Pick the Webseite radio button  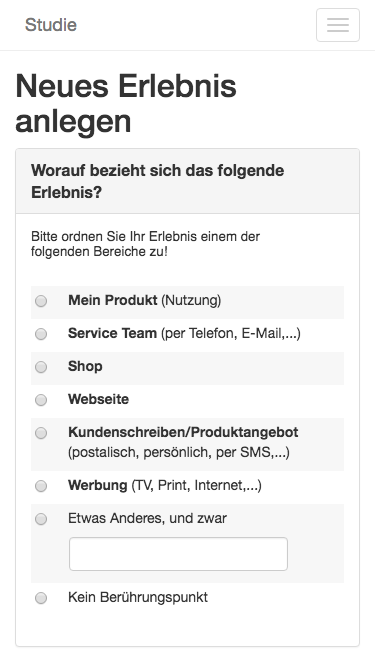pyautogui.click(x=41, y=400)
